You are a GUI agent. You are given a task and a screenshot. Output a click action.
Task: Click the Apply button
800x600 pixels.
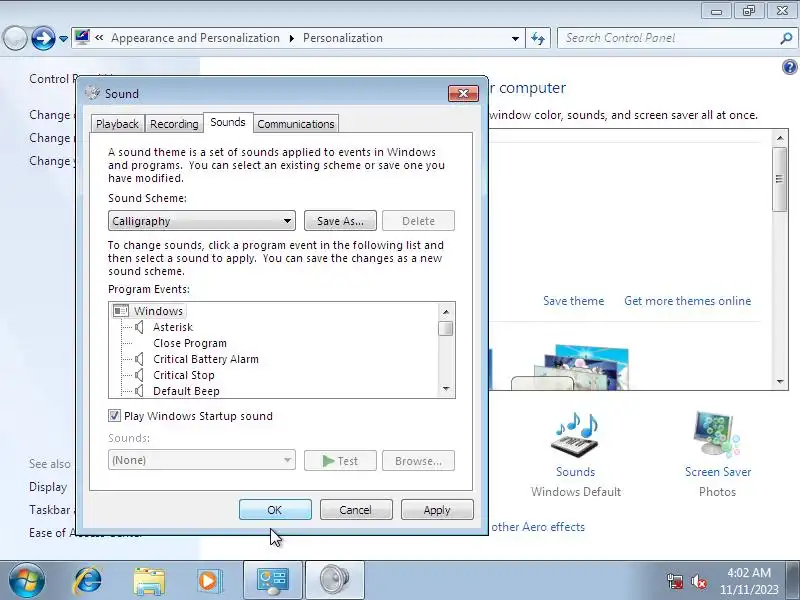[x=437, y=510]
